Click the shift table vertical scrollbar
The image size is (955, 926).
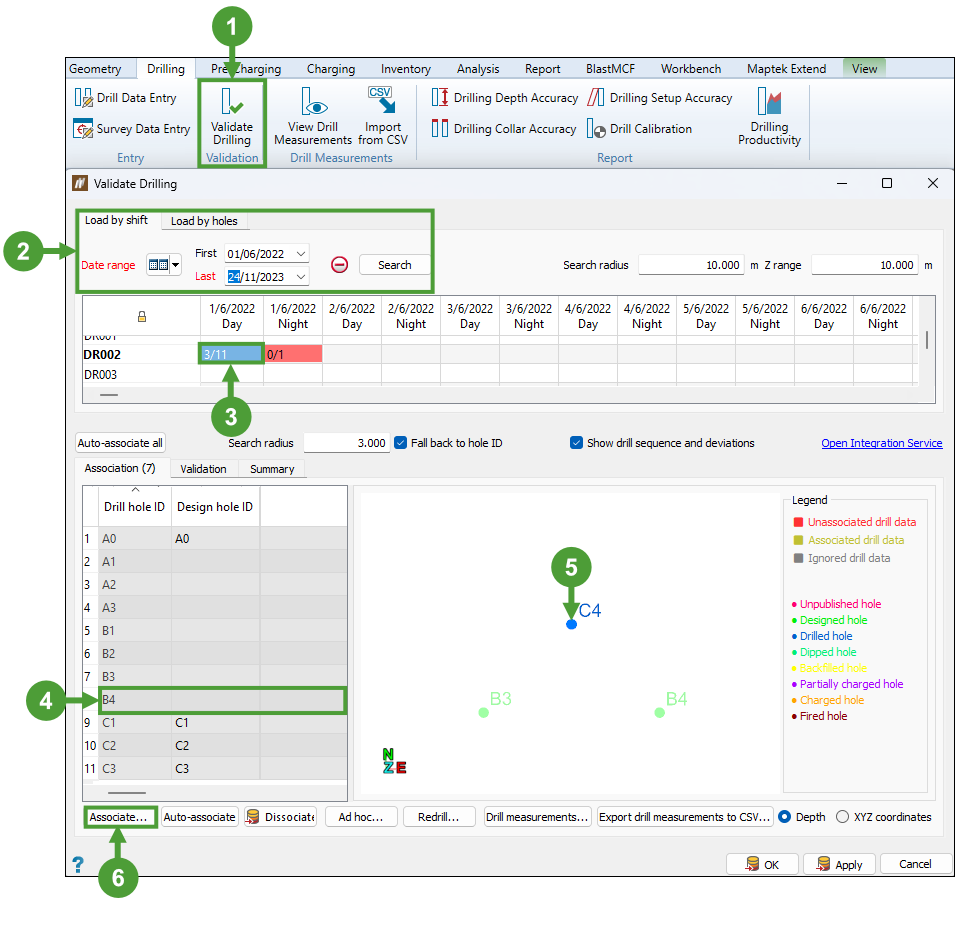point(927,340)
